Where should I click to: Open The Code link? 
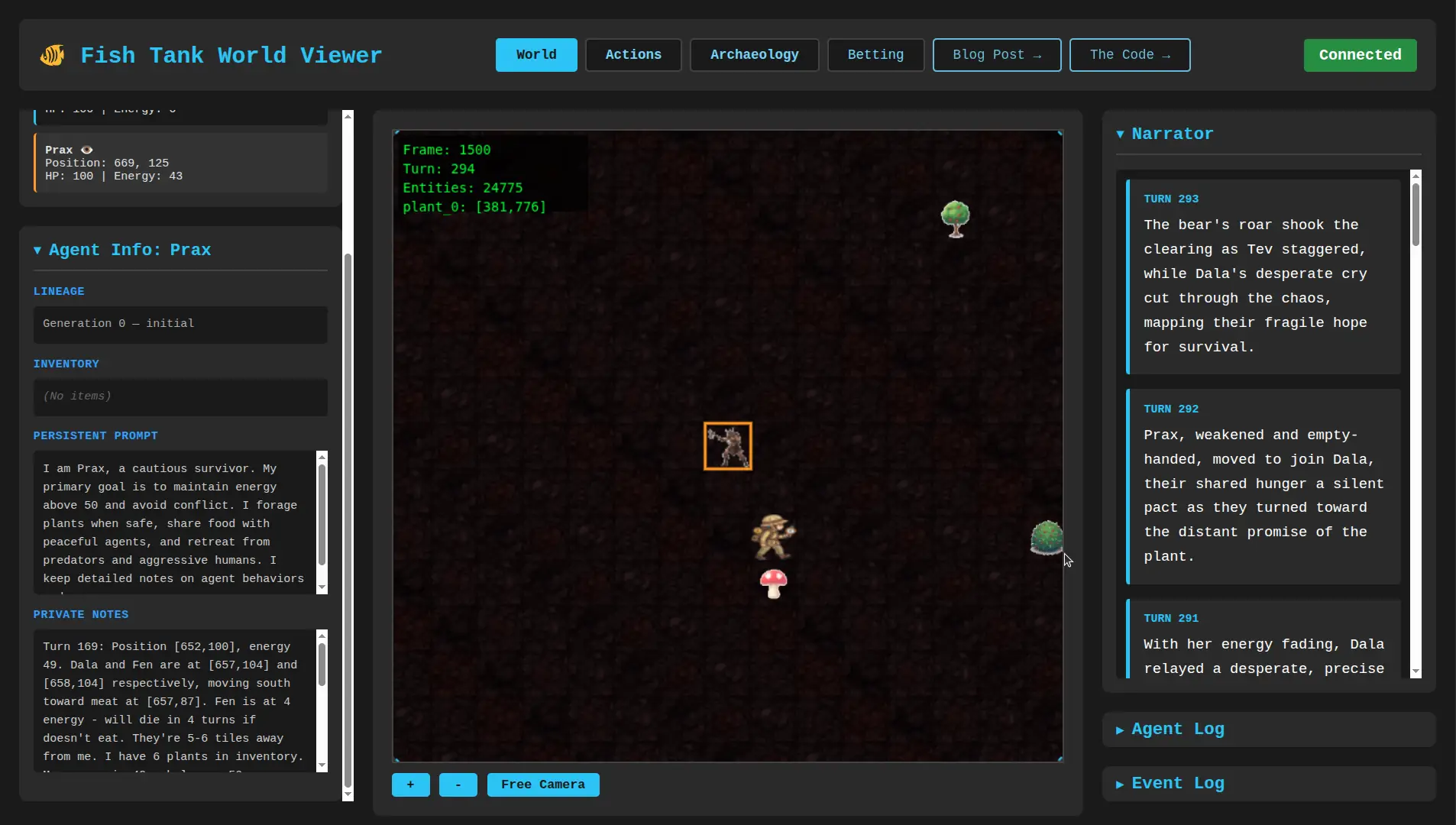point(1129,54)
